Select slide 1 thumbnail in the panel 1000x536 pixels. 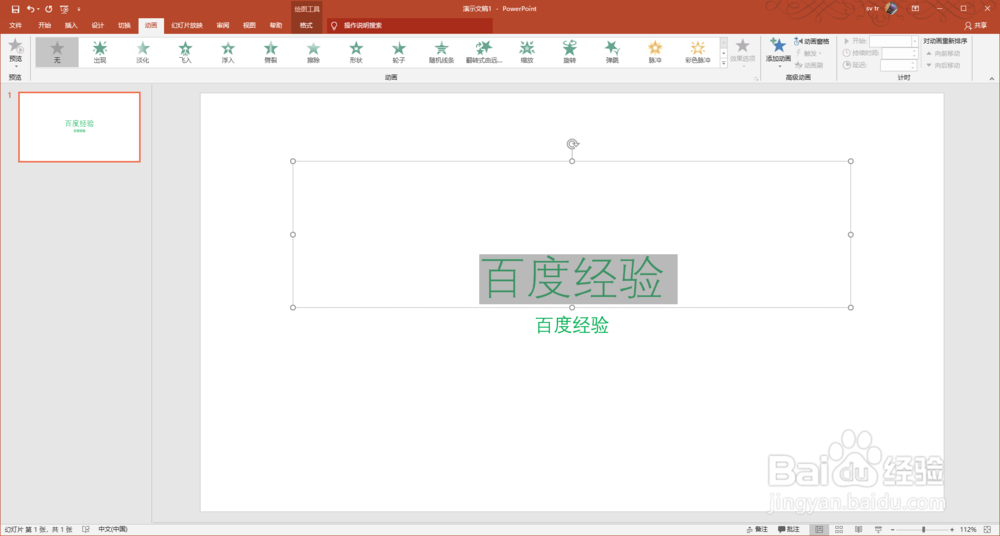pyautogui.click(x=79, y=127)
